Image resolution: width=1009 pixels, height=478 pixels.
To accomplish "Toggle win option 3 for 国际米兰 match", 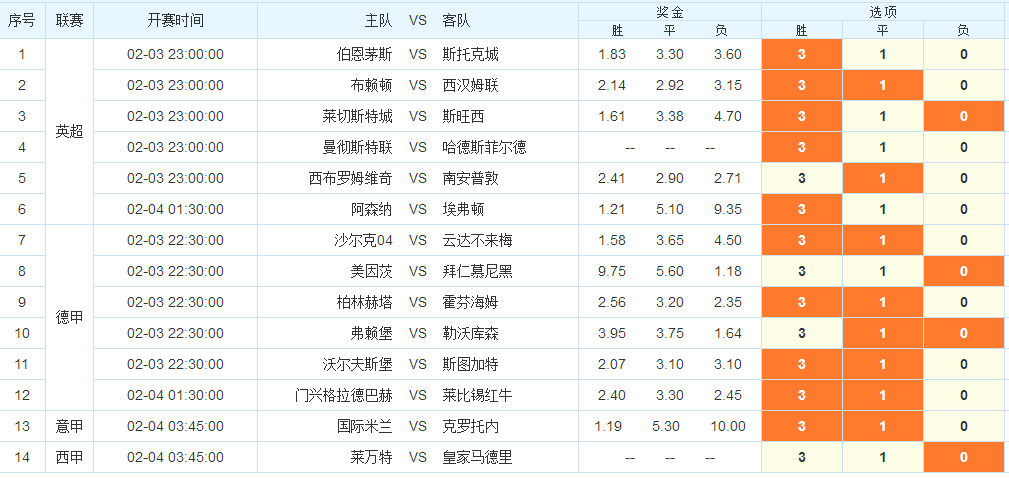I will (x=802, y=426).
